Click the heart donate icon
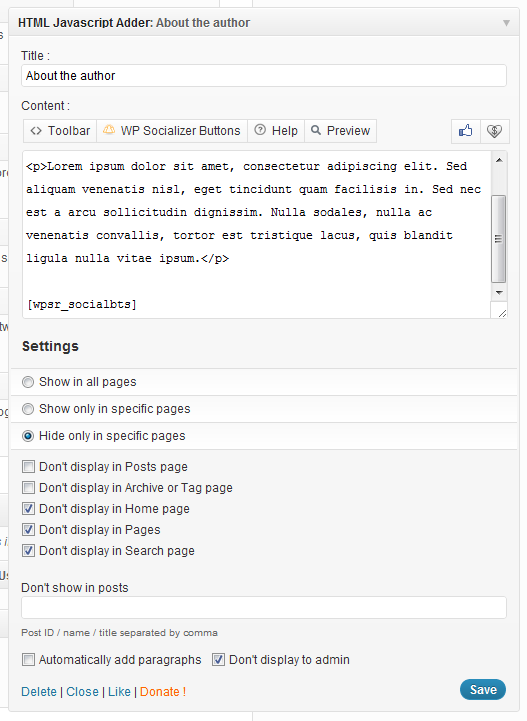 pyautogui.click(x=494, y=131)
